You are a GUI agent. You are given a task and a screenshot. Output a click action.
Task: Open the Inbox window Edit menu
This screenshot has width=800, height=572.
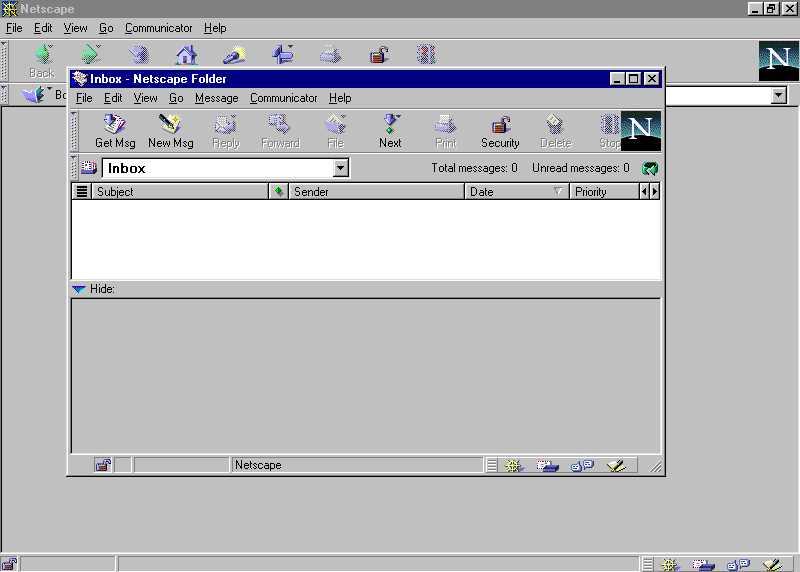coord(113,98)
